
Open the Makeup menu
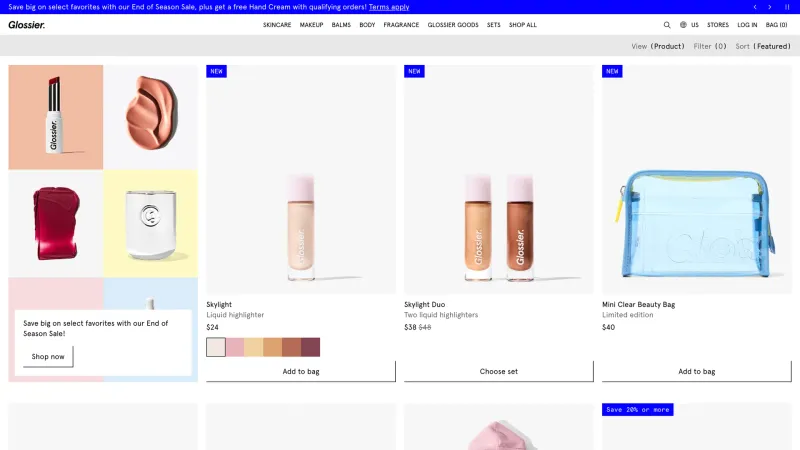pos(311,24)
